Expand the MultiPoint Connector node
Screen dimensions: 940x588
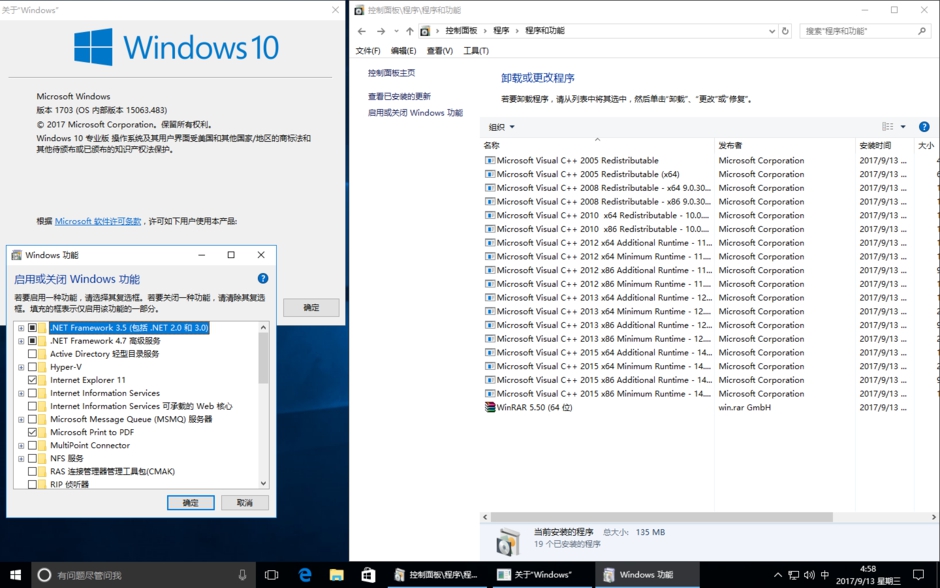tap(21, 445)
